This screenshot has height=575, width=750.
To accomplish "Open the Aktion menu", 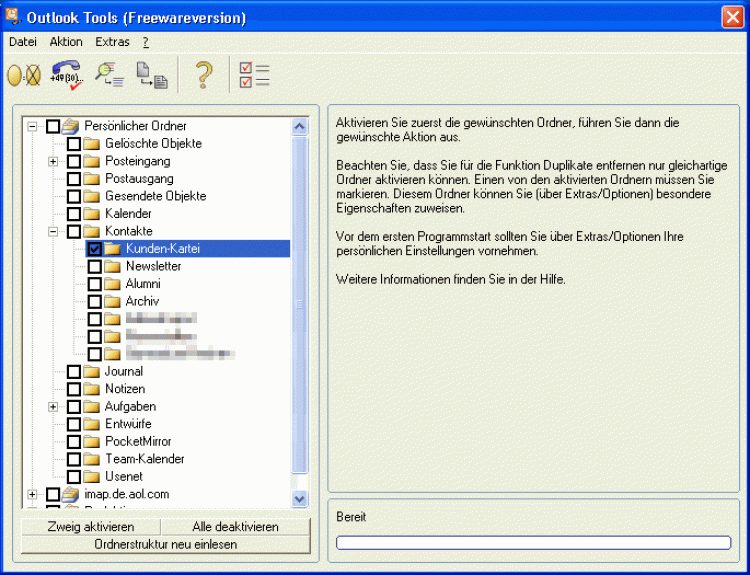I will pyautogui.click(x=66, y=42).
